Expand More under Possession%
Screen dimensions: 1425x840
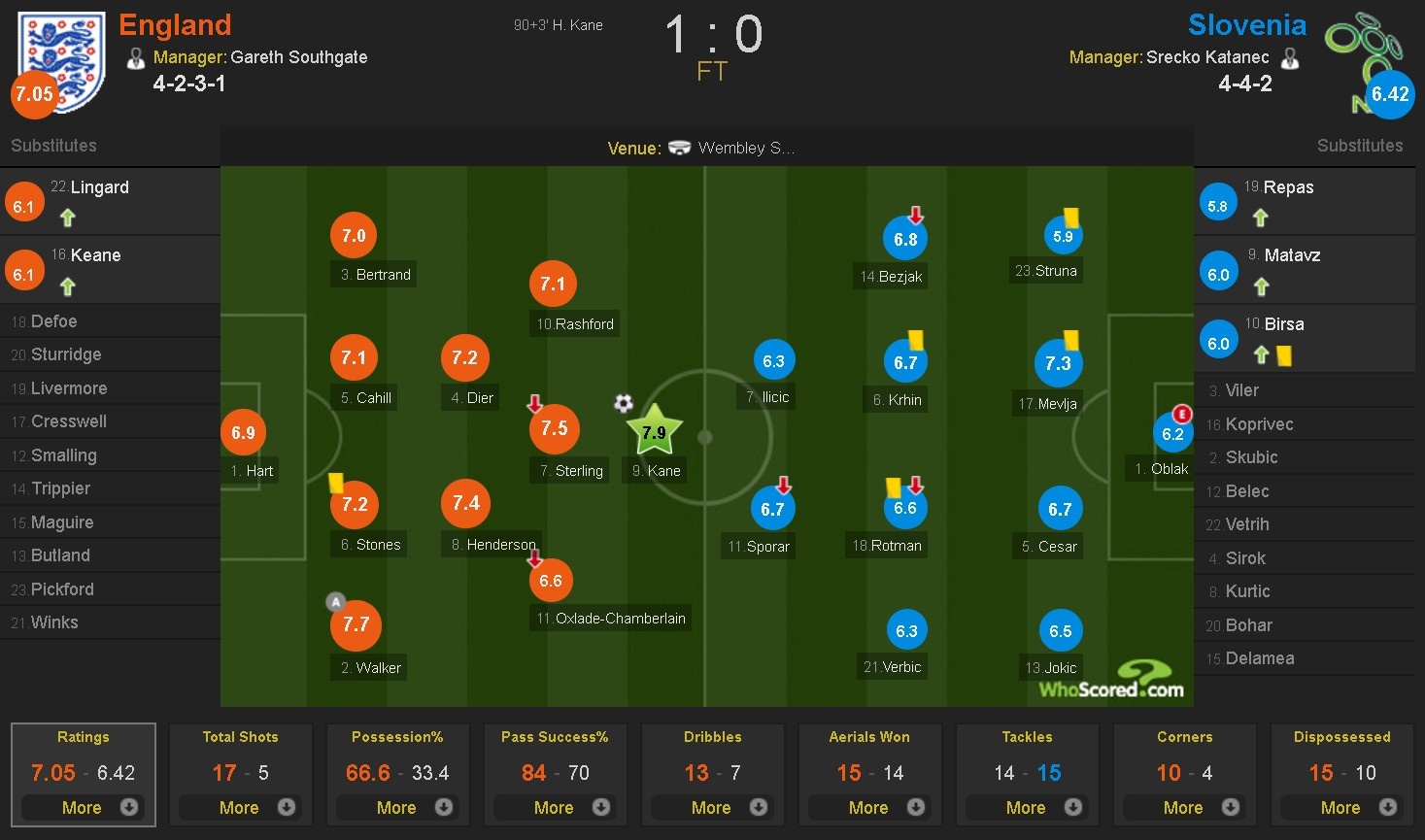point(397,807)
